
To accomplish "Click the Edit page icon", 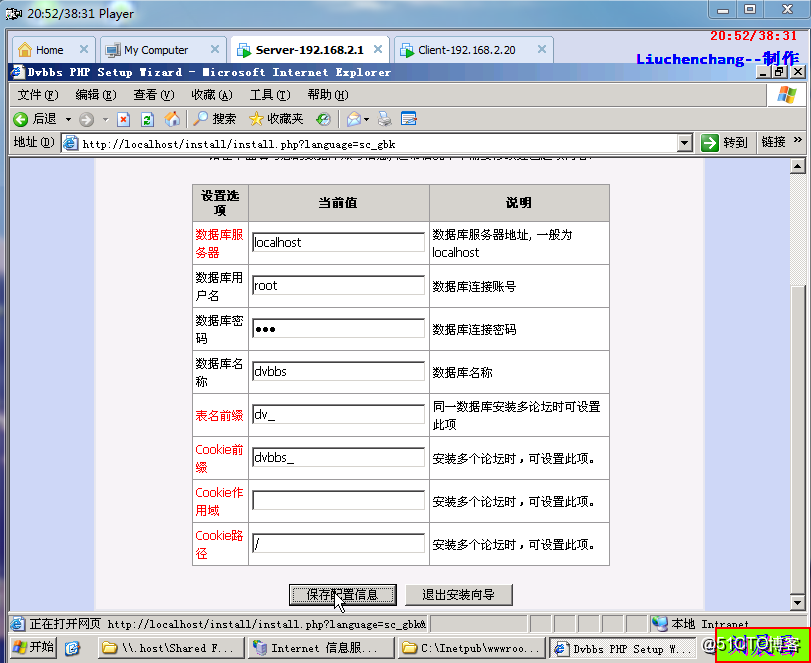I will [409, 119].
